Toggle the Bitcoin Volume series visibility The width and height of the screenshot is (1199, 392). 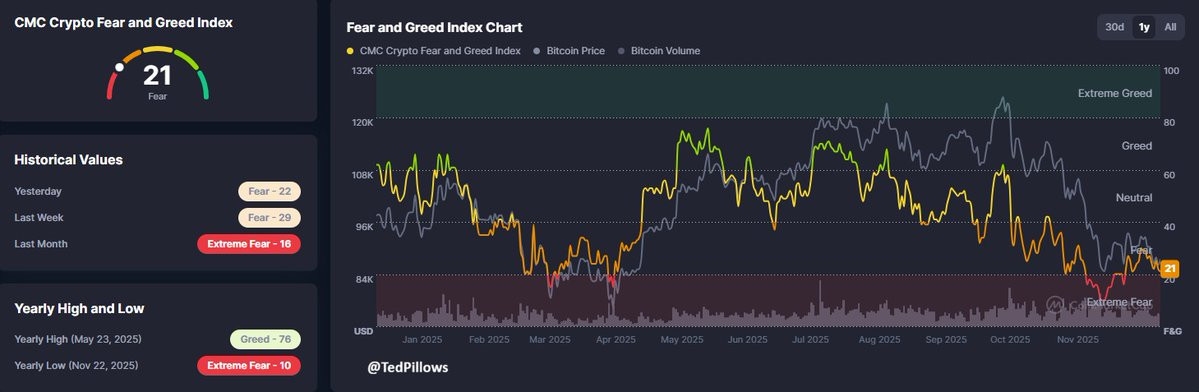pyautogui.click(x=659, y=51)
